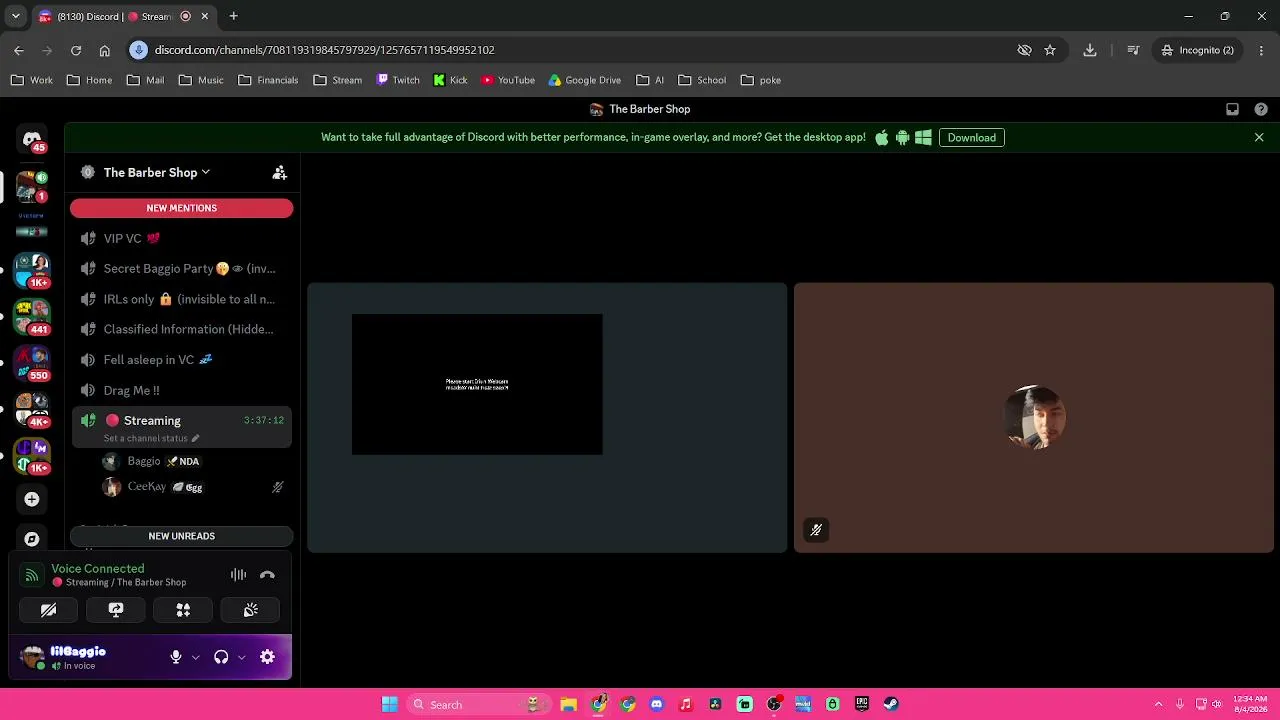The height and width of the screenshot is (720, 1280).
Task: Open browser downloads
Action: [1090, 50]
